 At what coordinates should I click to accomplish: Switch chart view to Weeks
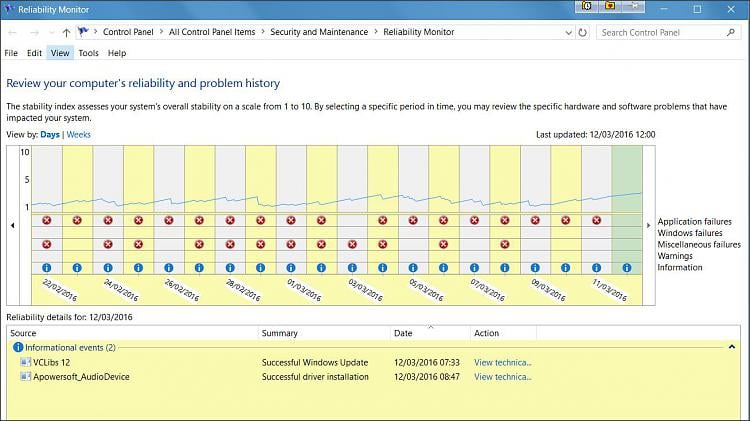pyautogui.click(x=78, y=134)
